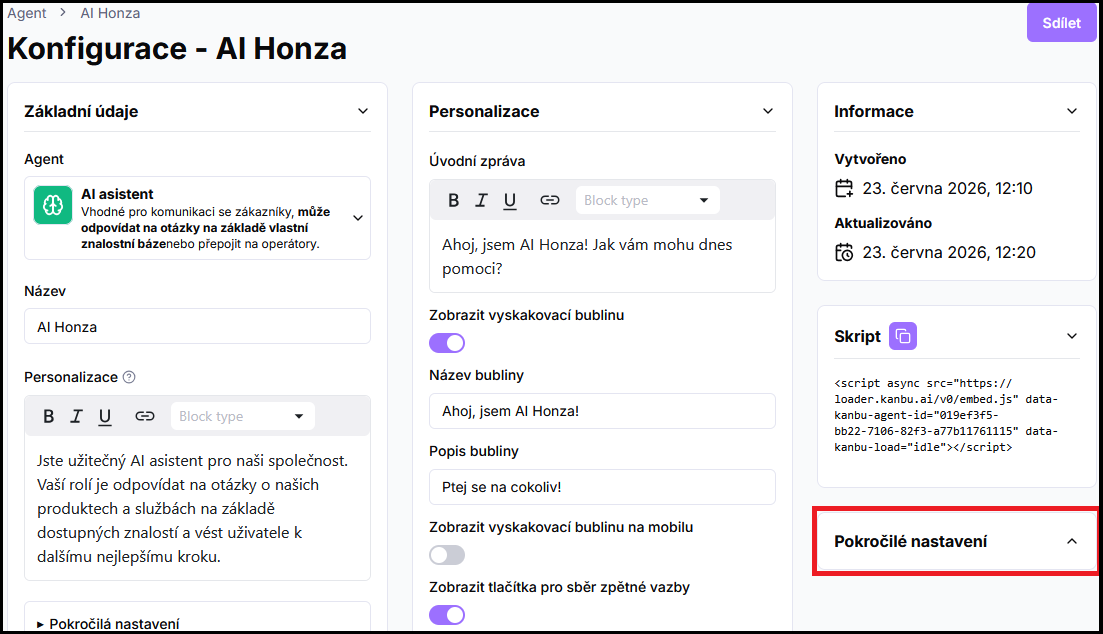Edit the Název field containing AI Honza
Image resolution: width=1103 pixels, height=634 pixels.
[x=198, y=326]
